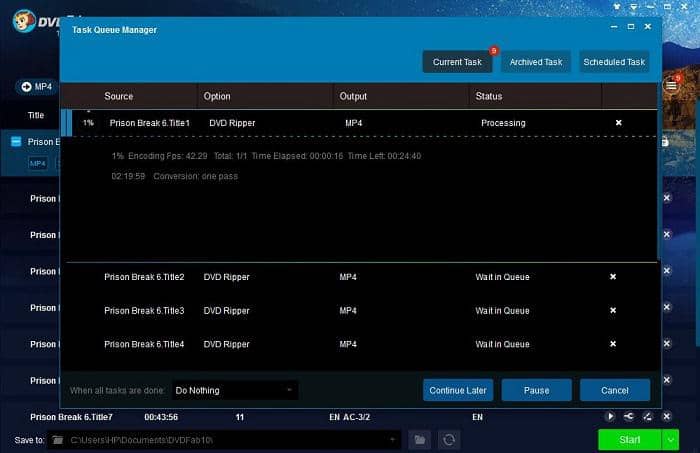The image size is (700, 453).
Task: Click Wait in Queue status for Title4
Action: (x=502, y=344)
